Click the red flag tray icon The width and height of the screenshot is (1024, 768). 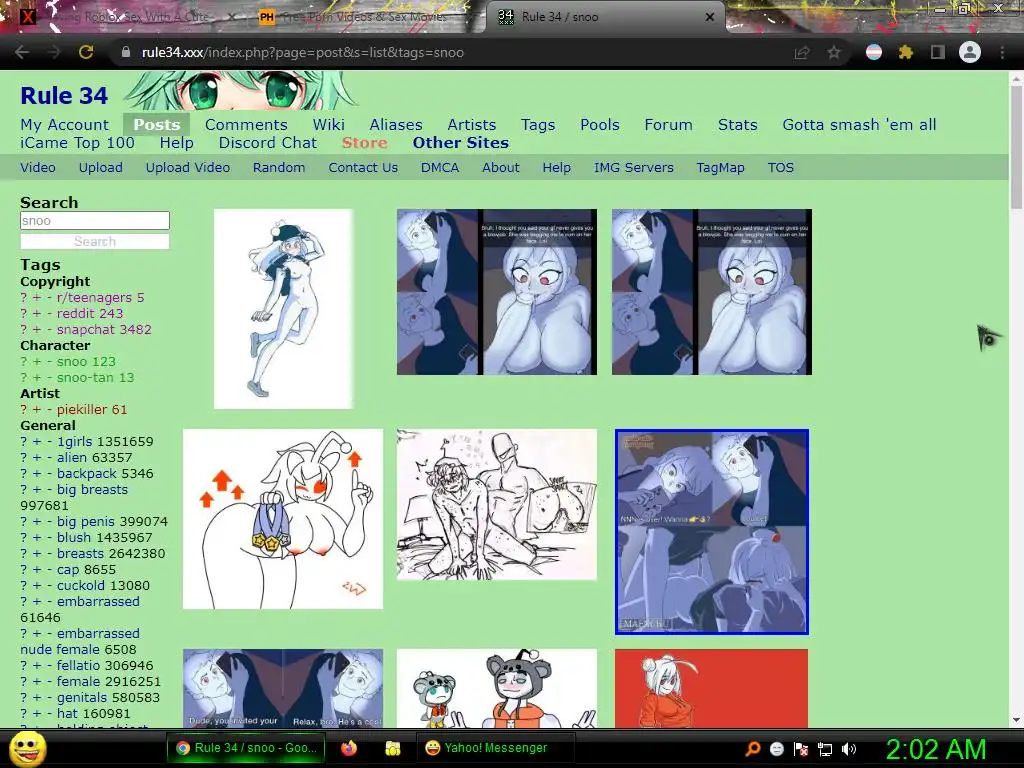tap(801, 749)
